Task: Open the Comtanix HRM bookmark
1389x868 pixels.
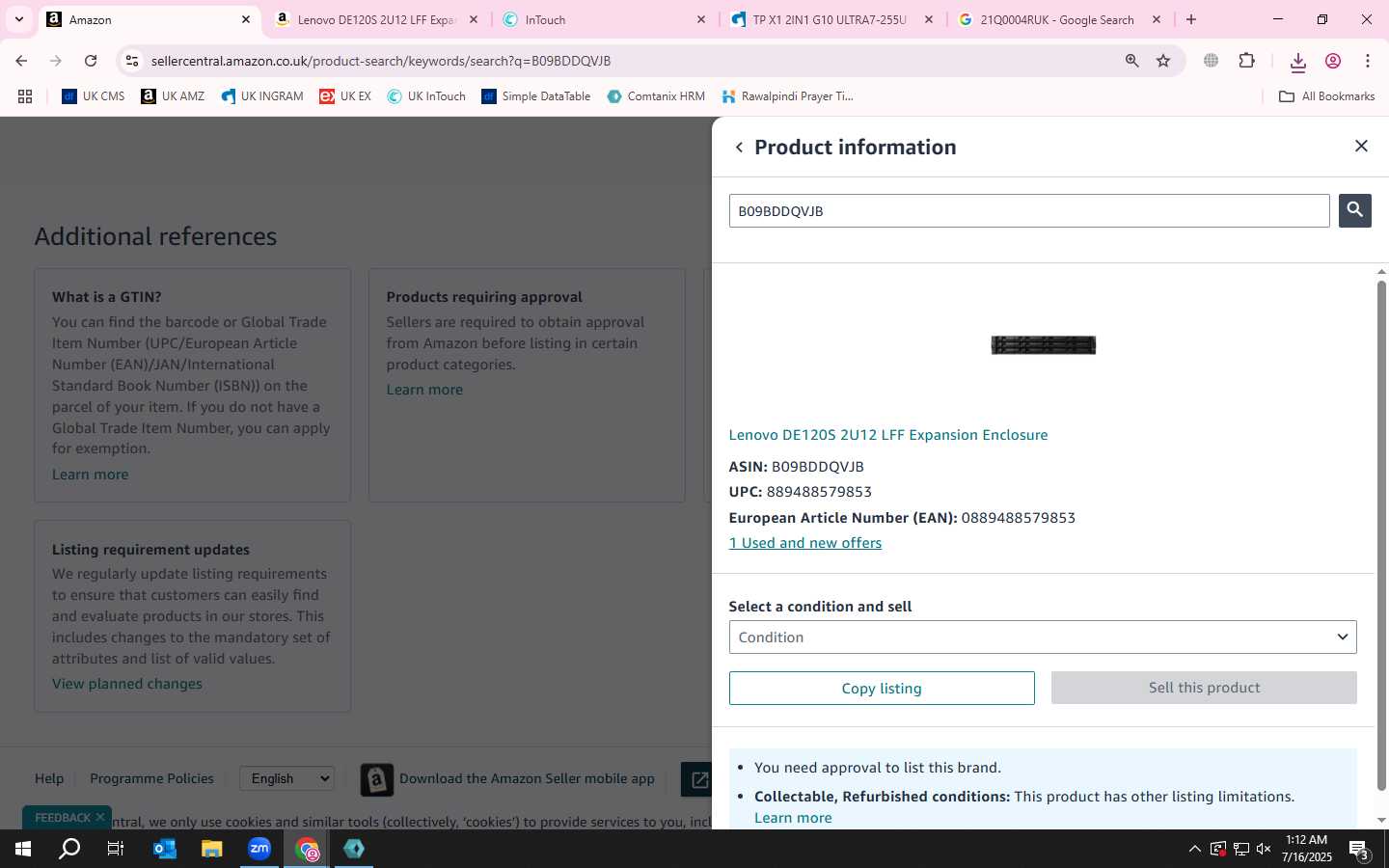Action: tap(656, 96)
